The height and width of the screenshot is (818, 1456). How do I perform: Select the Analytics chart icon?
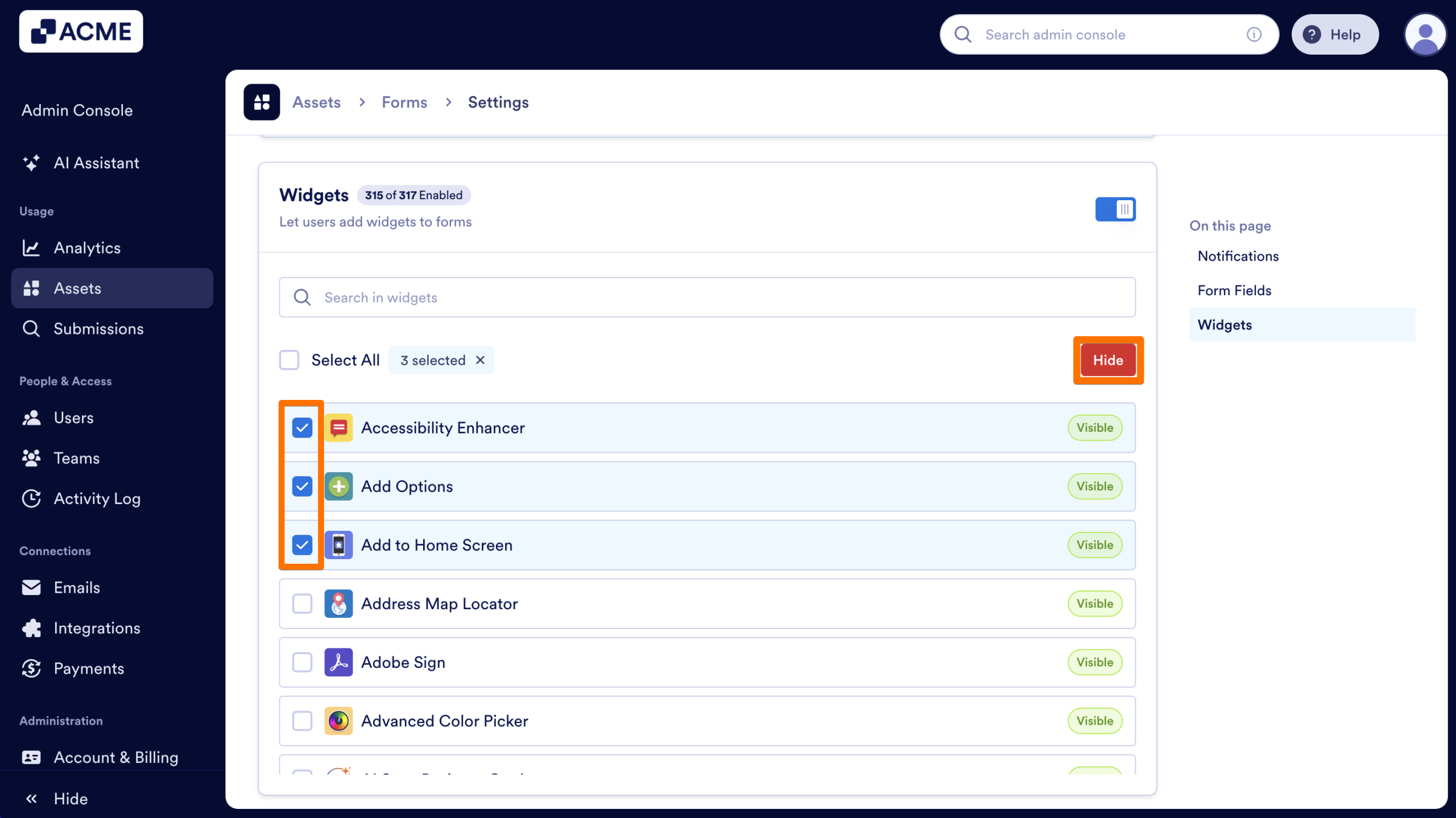coord(32,247)
